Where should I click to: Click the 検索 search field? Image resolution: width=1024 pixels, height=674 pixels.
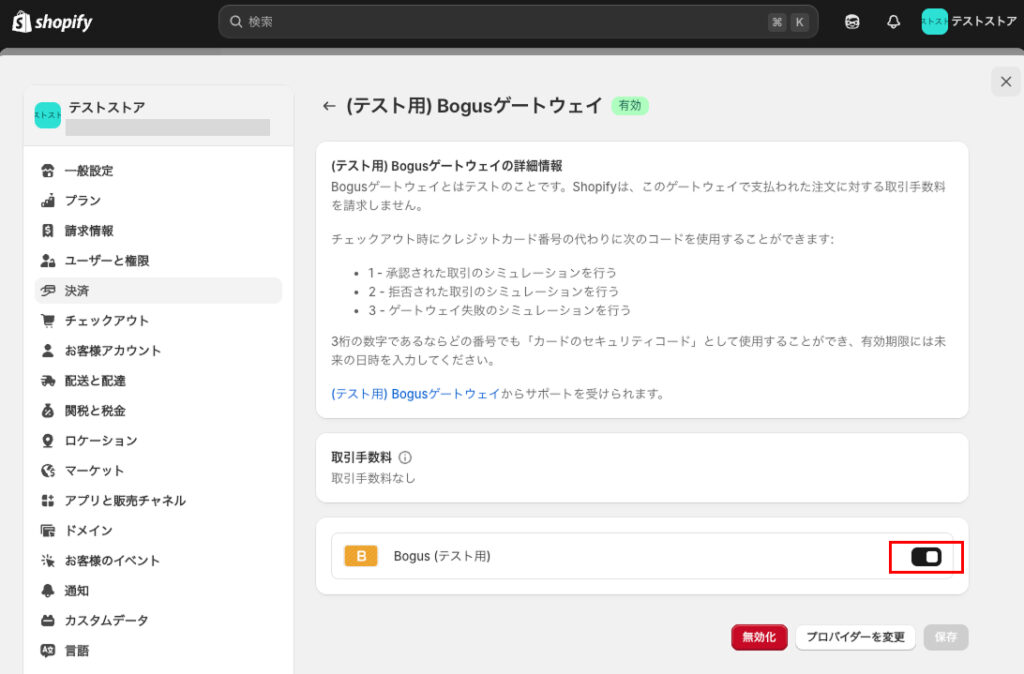click(500, 21)
